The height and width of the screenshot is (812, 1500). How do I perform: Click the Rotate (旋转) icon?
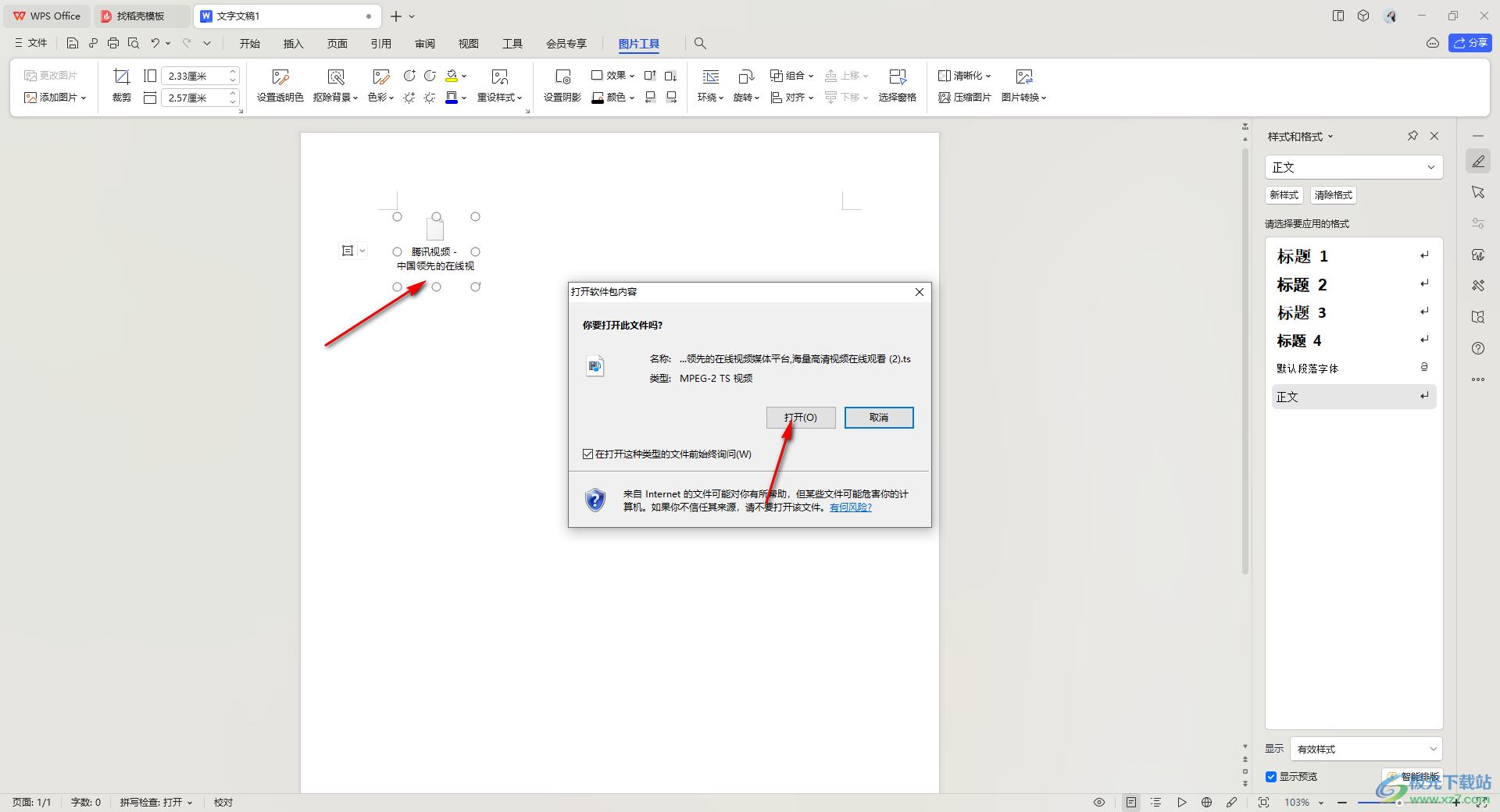pos(746,77)
